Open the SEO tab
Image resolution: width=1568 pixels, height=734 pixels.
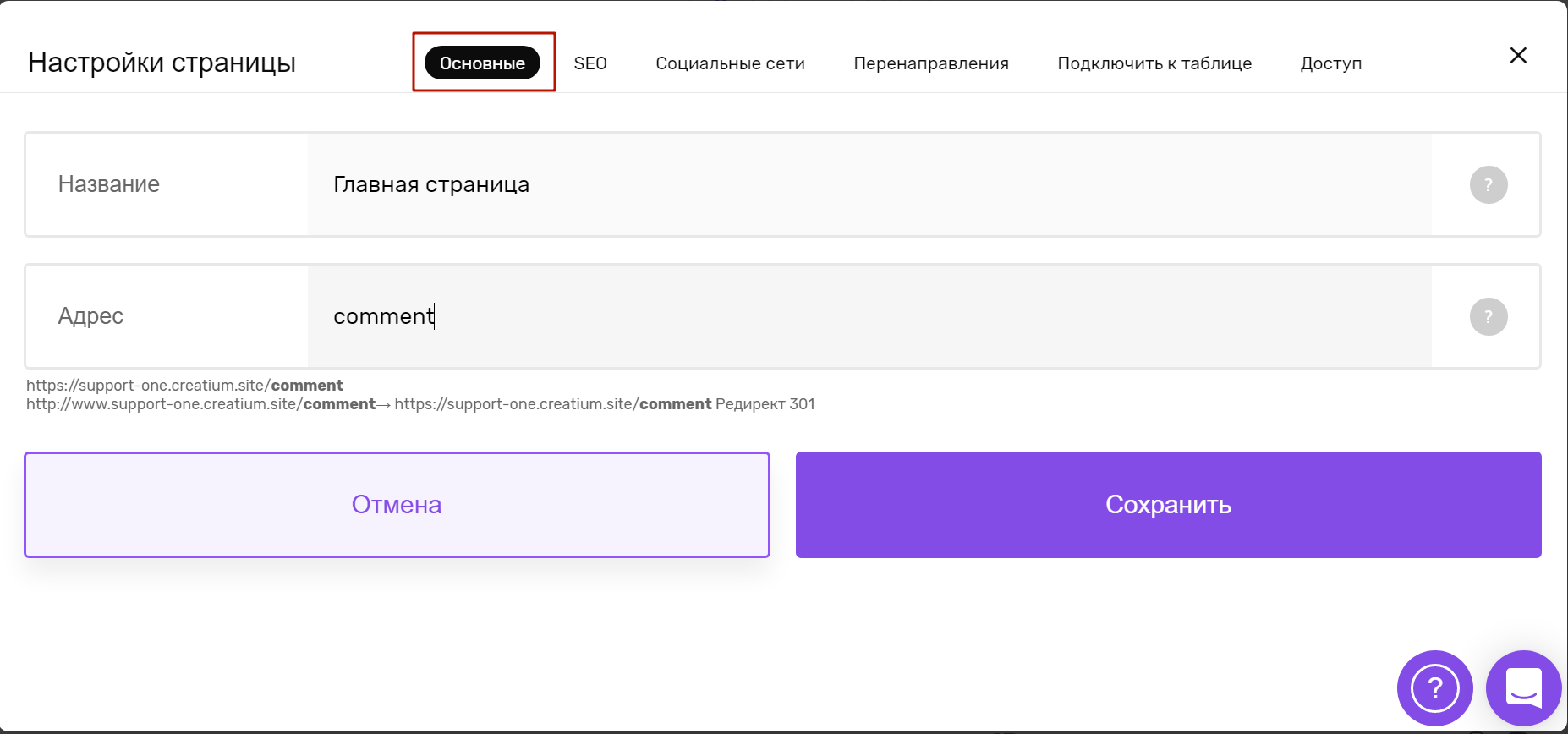pos(590,63)
